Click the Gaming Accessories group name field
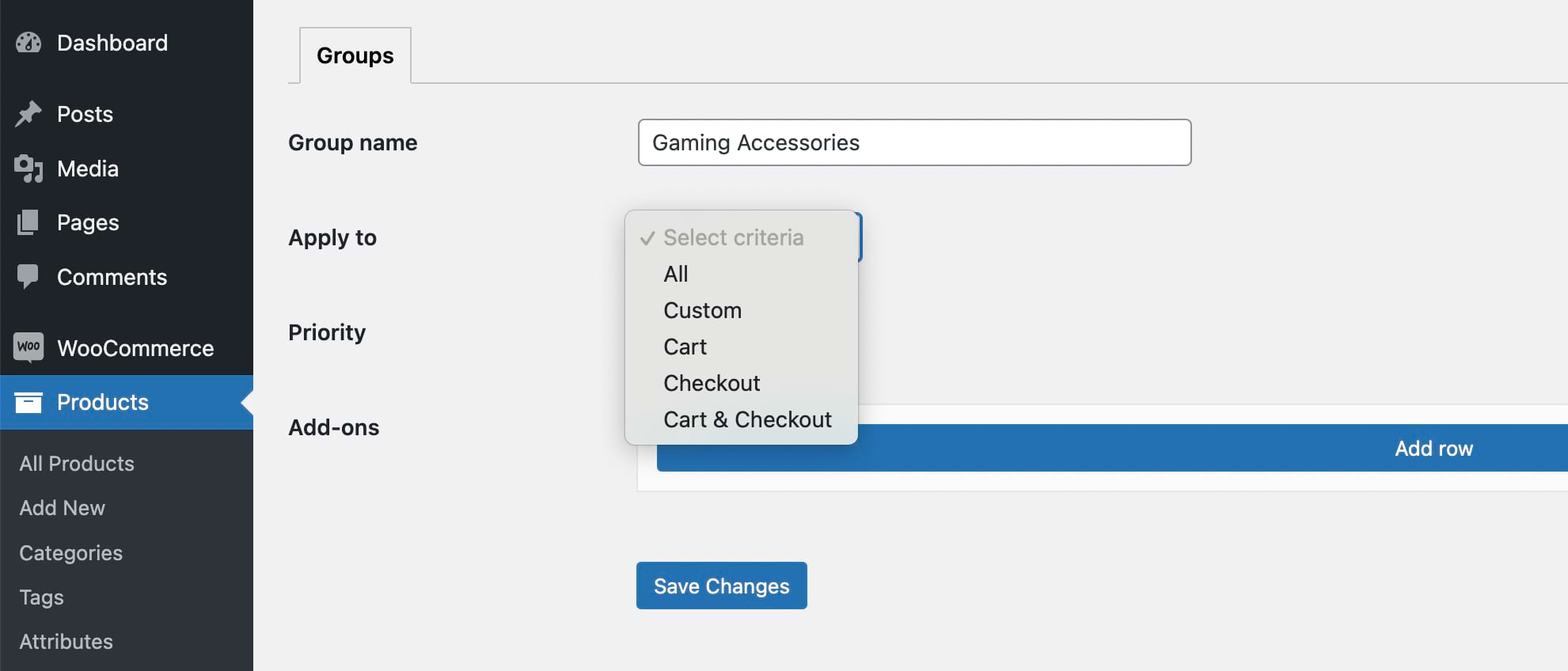This screenshot has width=1568, height=671. pyautogui.click(x=913, y=142)
